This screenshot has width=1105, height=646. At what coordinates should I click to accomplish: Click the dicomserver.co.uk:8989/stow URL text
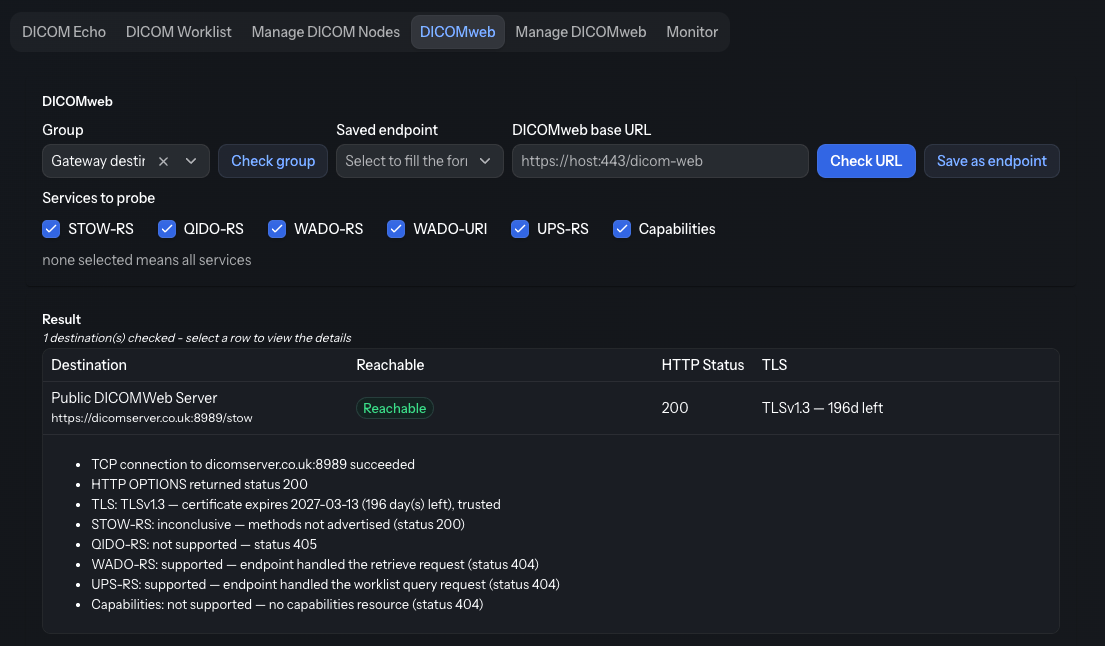point(152,418)
